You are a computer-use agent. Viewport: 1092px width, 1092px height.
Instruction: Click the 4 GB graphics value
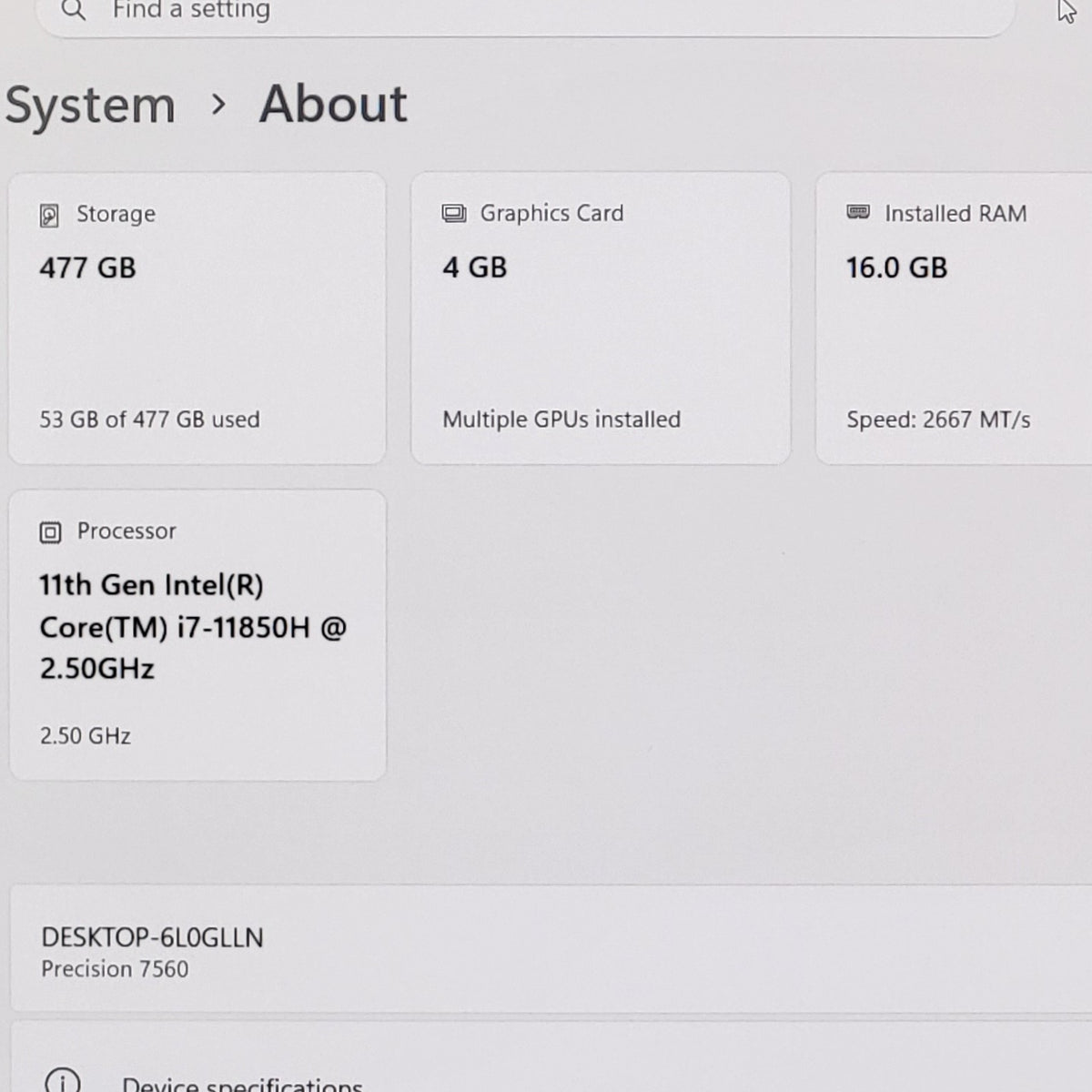(474, 268)
